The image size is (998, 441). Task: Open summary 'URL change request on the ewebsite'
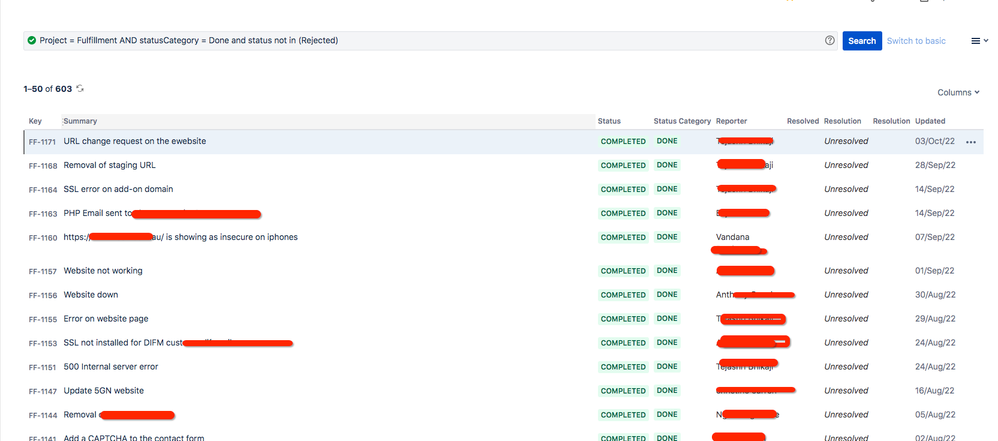click(x=134, y=141)
